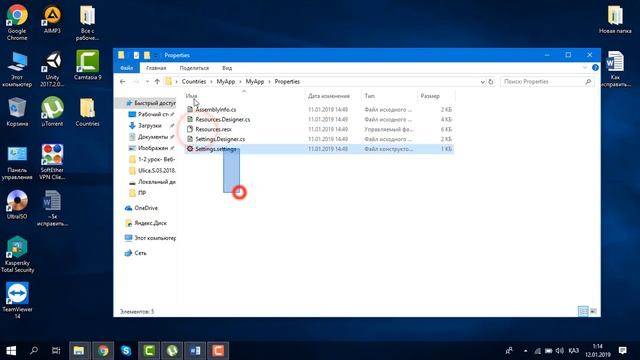Open the volume control tray icon
The width and height of the screenshot is (640, 360).
560,351
